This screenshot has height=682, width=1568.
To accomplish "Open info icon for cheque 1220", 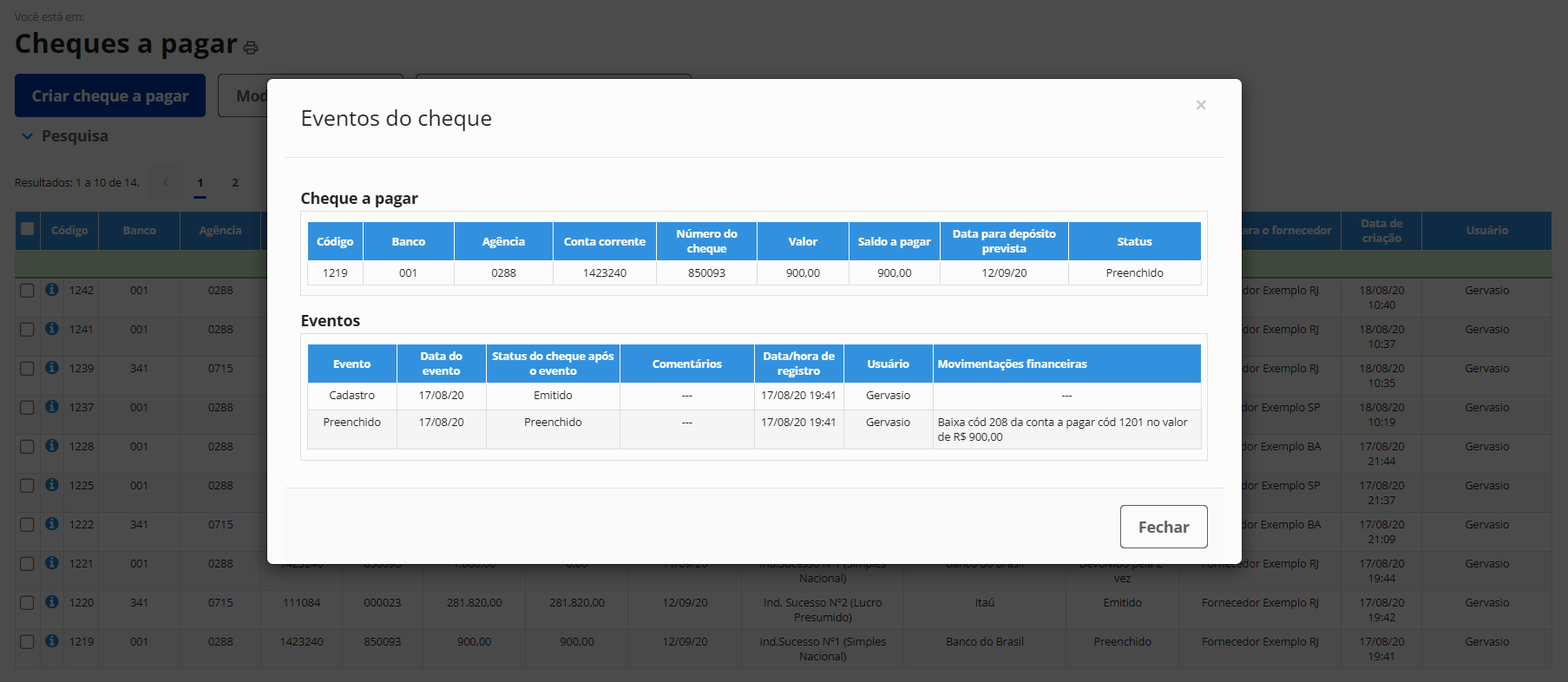I will pyautogui.click(x=52, y=602).
